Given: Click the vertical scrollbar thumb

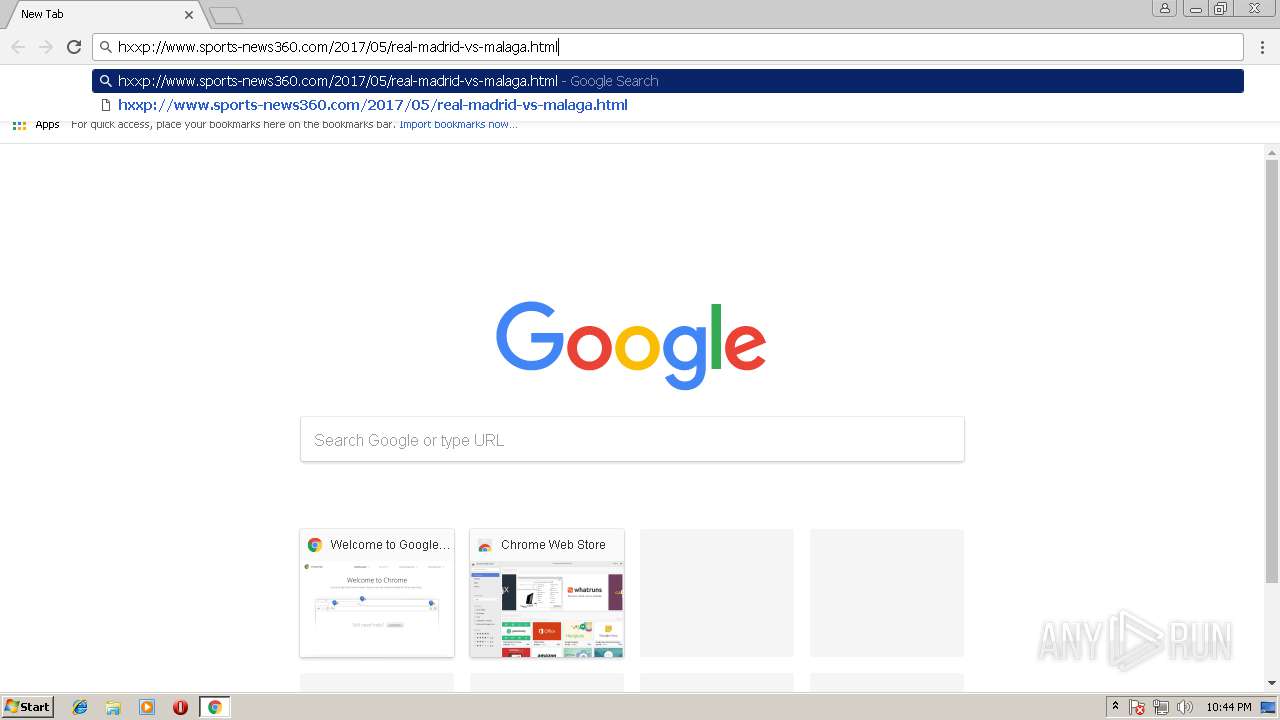Looking at the screenshot, I should [x=1272, y=371].
